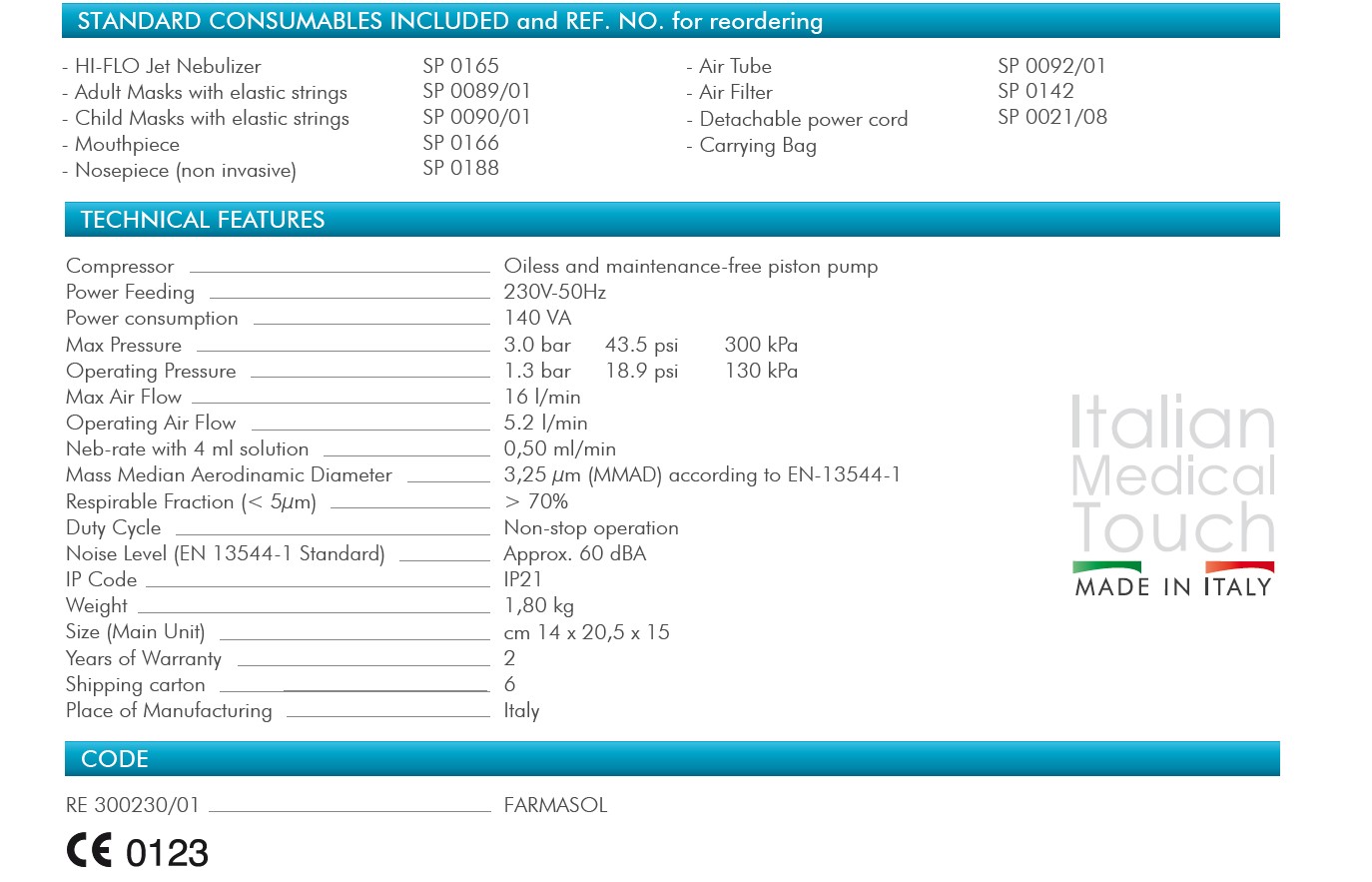Click the 'Noise Level' label
This screenshot has height=882, width=1372.
point(225,554)
